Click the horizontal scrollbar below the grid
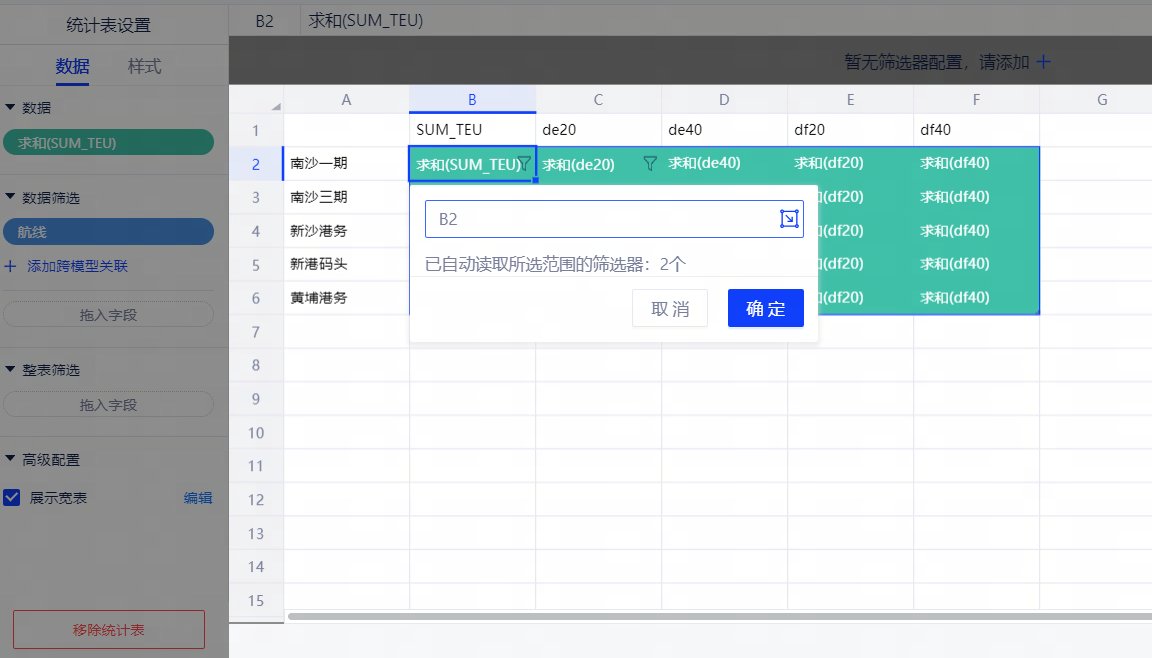1152x658 pixels. point(700,616)
